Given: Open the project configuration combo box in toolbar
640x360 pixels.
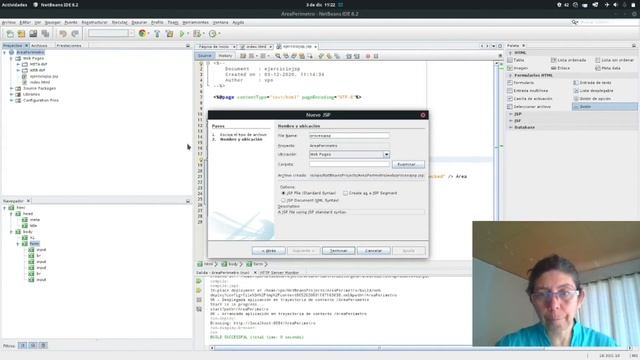Looking at the screenshot, I should pyautogui.click(x=111, y=33).
